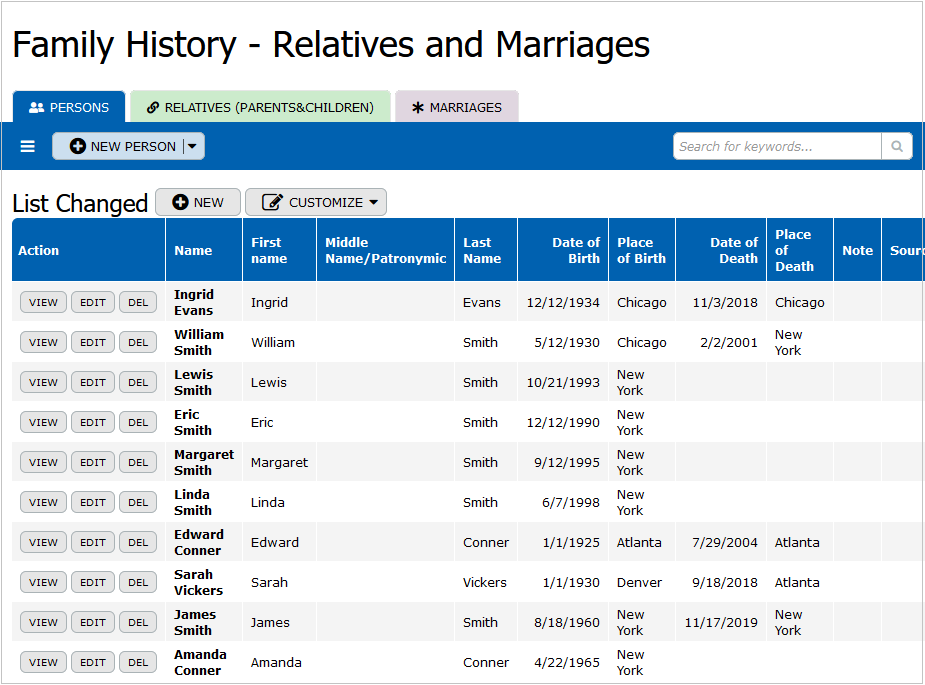Click View for Margaret Smith
Screen dimensions: 925x685
click(x=43, y=462)
